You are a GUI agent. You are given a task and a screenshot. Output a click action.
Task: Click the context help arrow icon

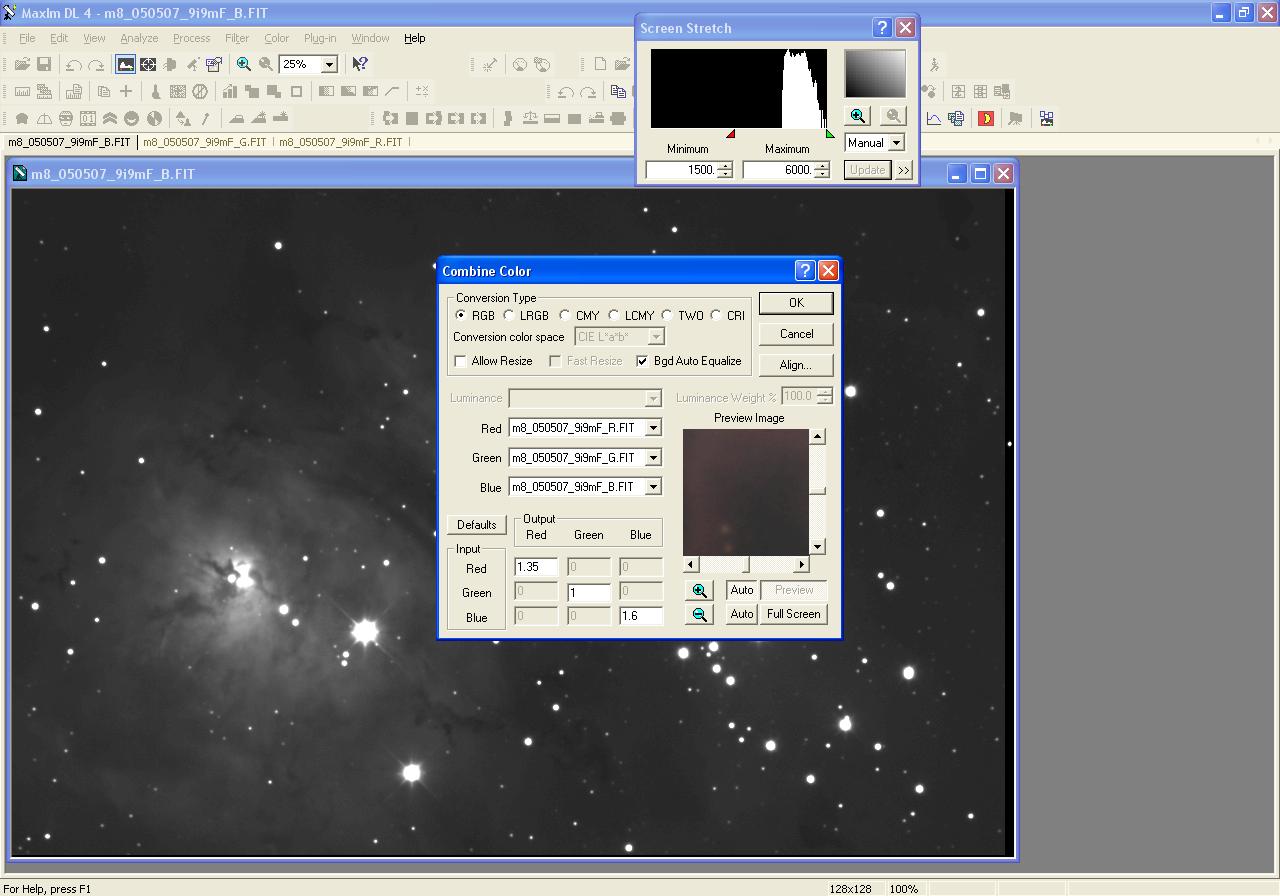360,64
